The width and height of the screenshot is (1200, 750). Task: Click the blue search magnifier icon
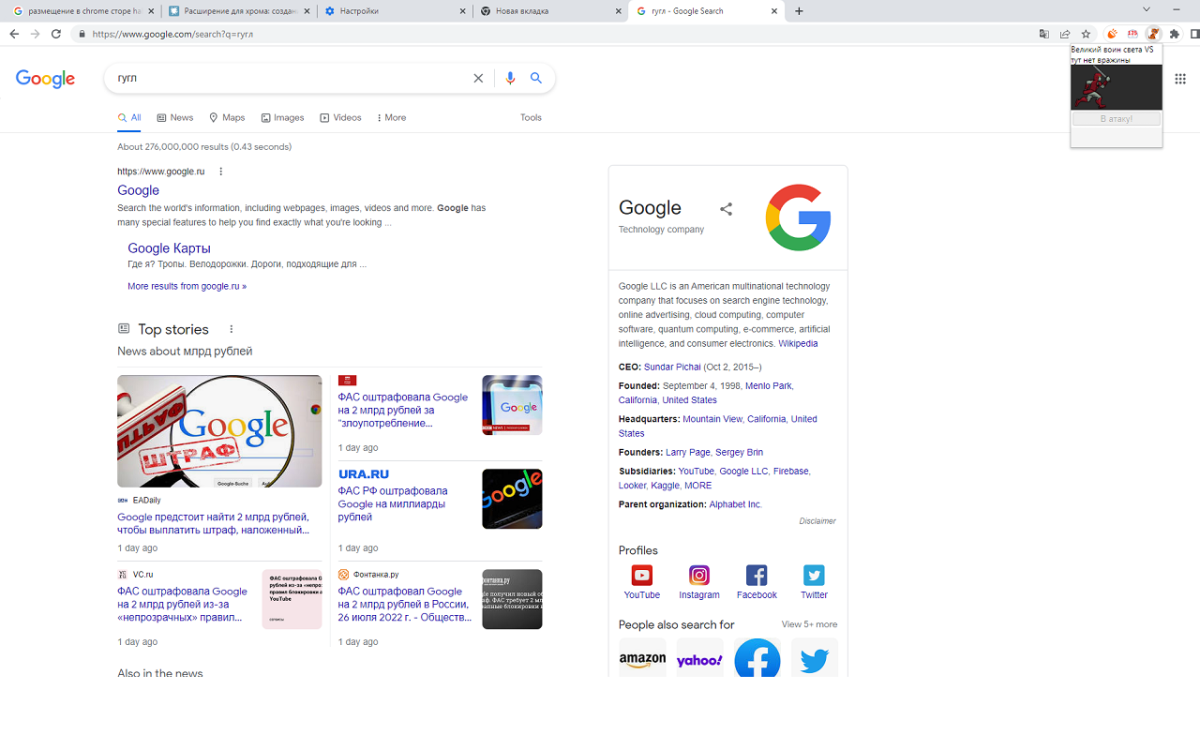(536, 78)
